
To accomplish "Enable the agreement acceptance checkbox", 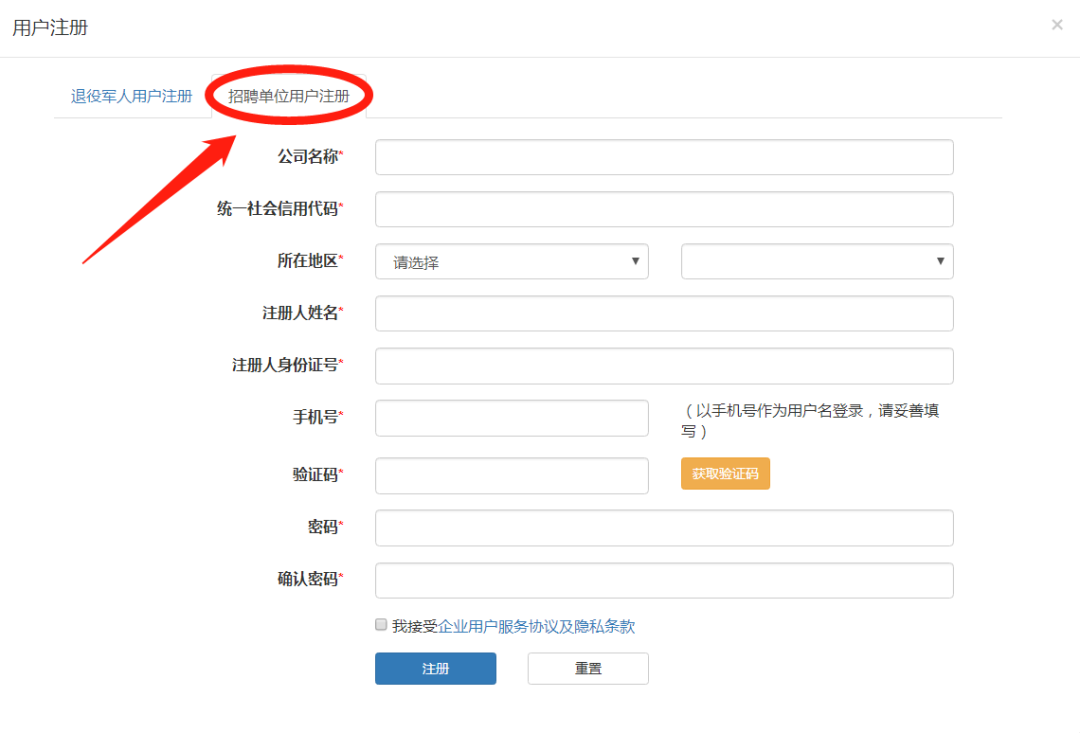I will point(380,623).
